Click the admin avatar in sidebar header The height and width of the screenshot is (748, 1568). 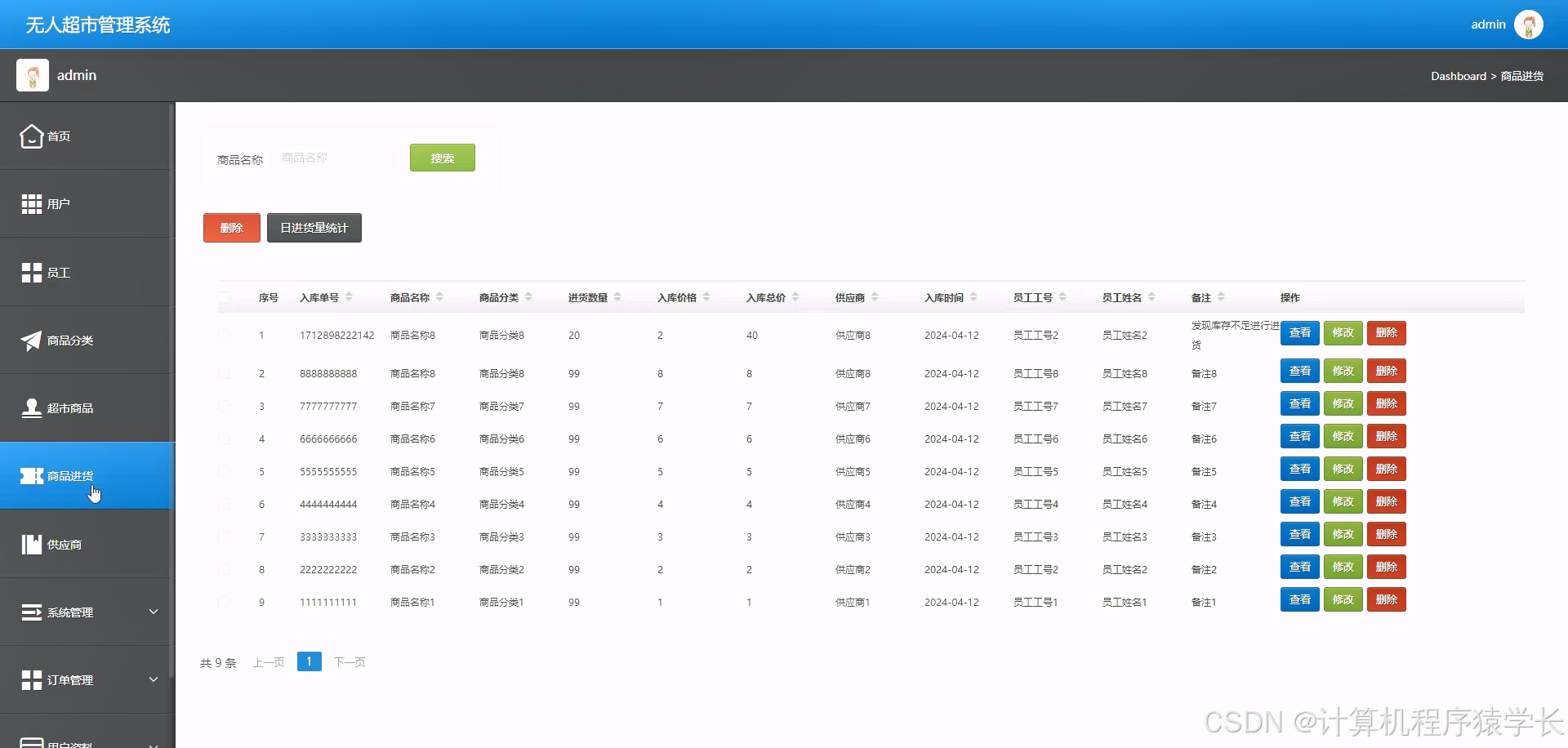pyautogui.click(x=33, y=75)
